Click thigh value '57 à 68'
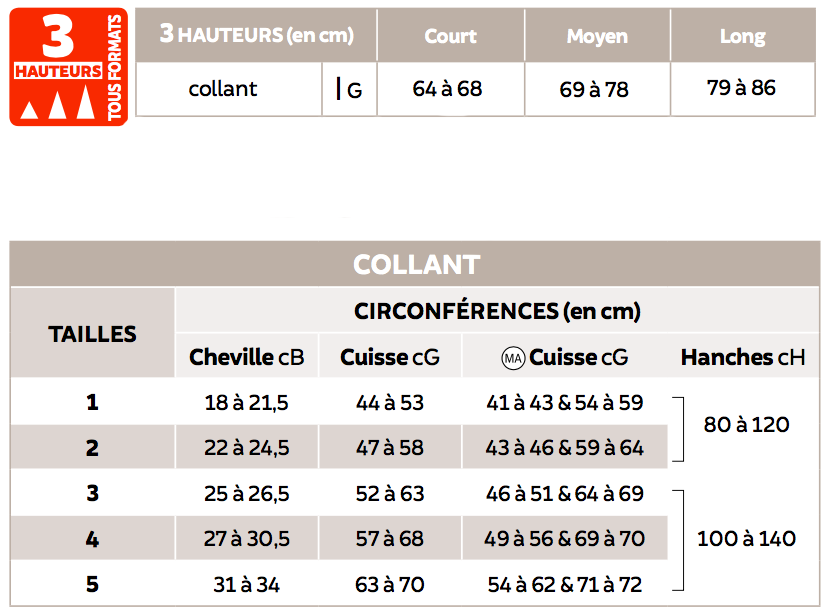Viewport: 830px width, 615px height. 390,539
